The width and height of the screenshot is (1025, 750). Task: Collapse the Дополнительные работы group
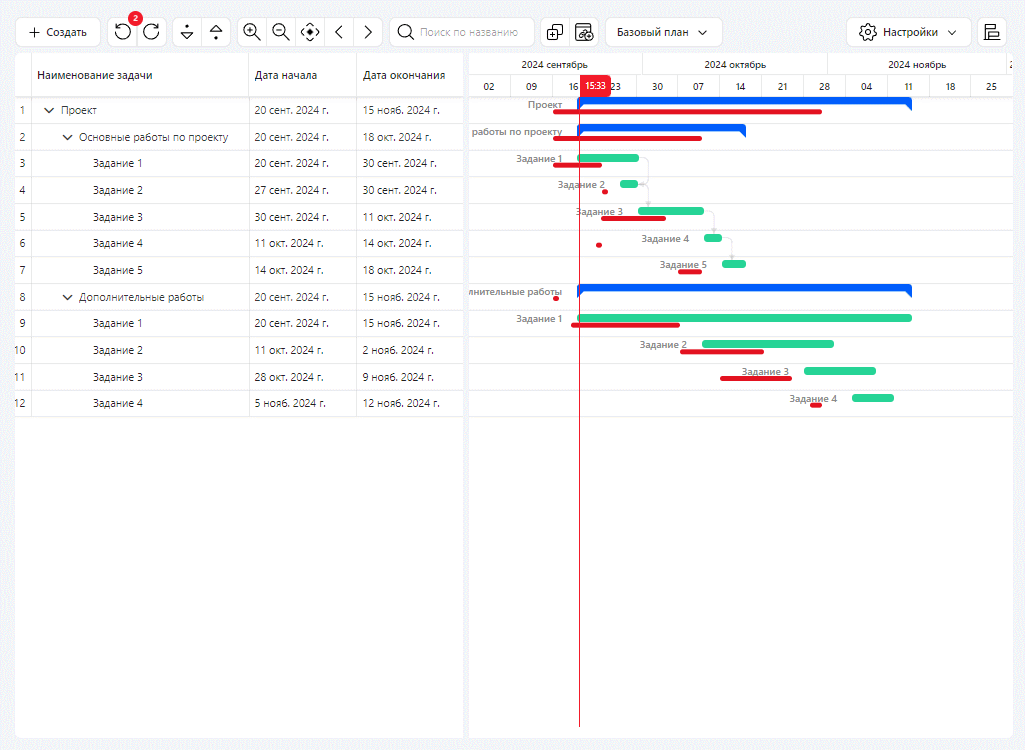67,298
